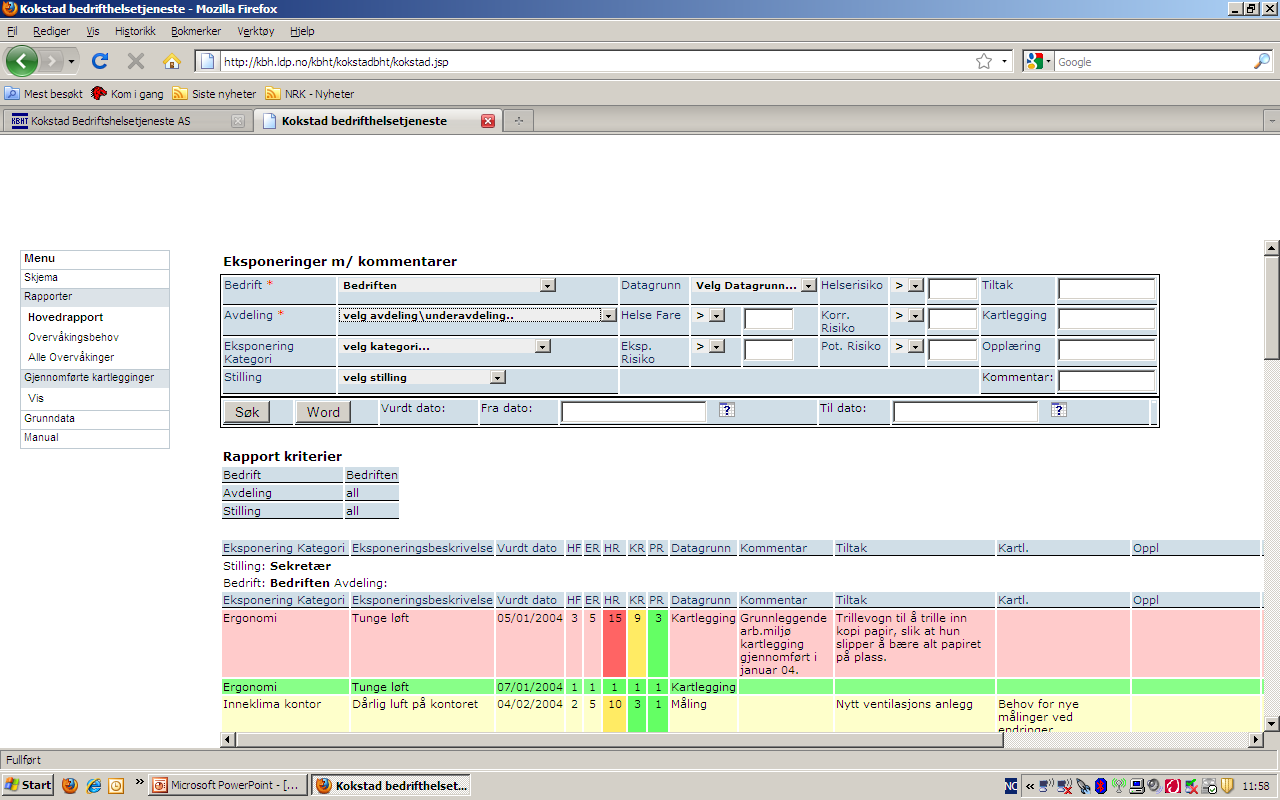The width and height of the screenshot is (1280, 800).
Task: Open the Velg Datagrunn dropdown
Action: (x=808, y=285)
